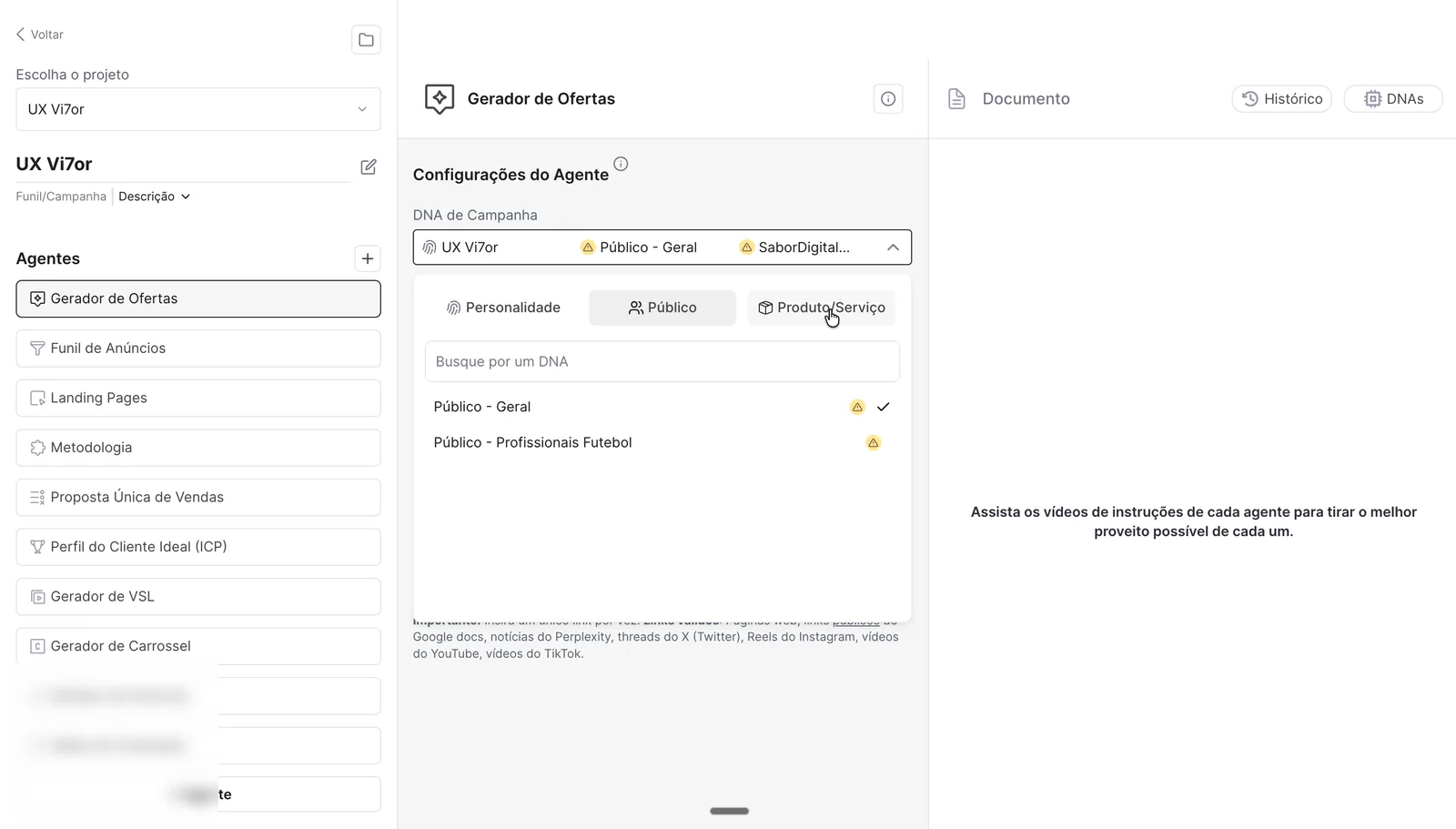Click info icon beside Configurações do Agente

coord(621,164)
